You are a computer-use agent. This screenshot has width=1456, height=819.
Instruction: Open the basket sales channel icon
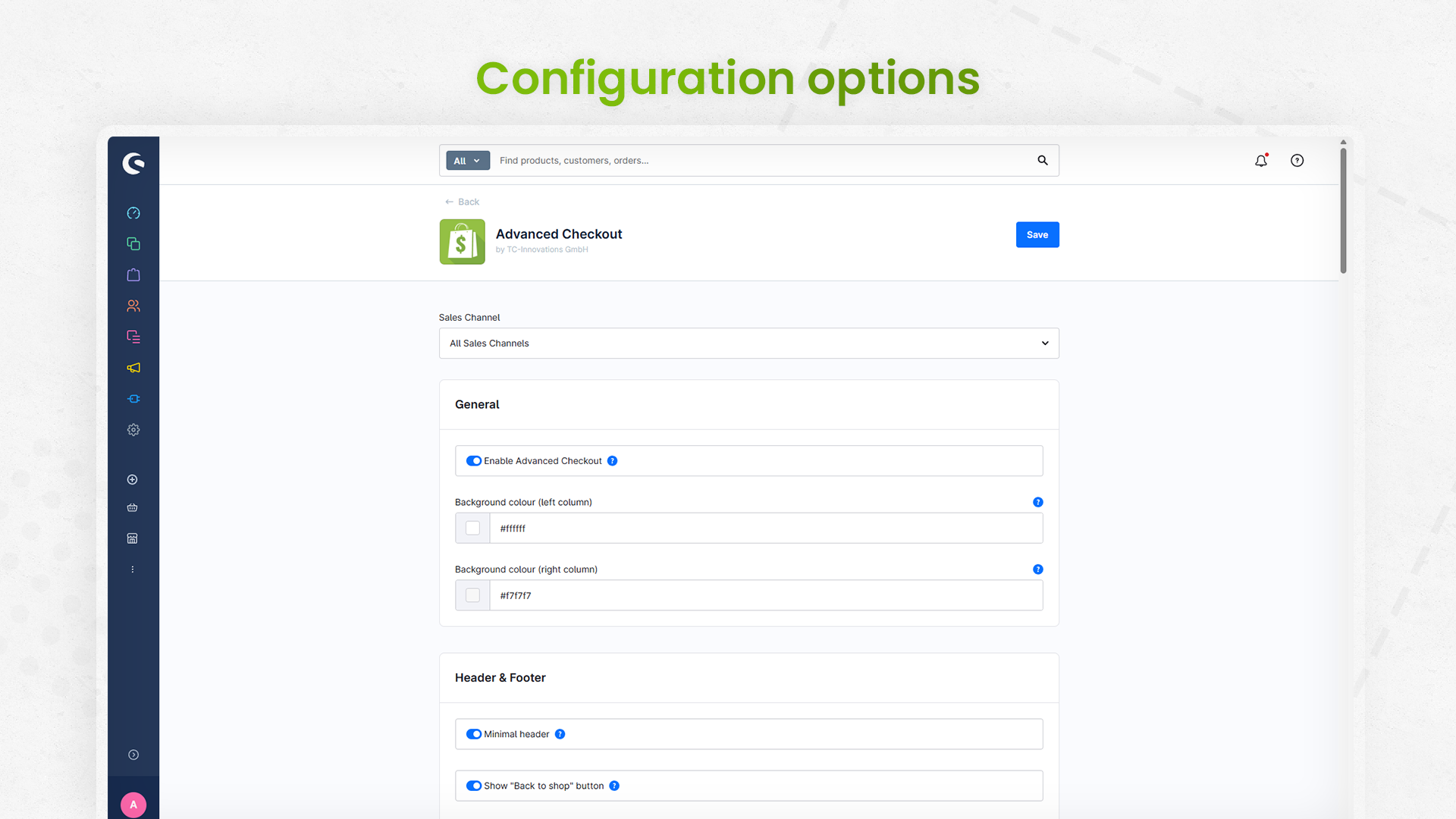(133, 508)
